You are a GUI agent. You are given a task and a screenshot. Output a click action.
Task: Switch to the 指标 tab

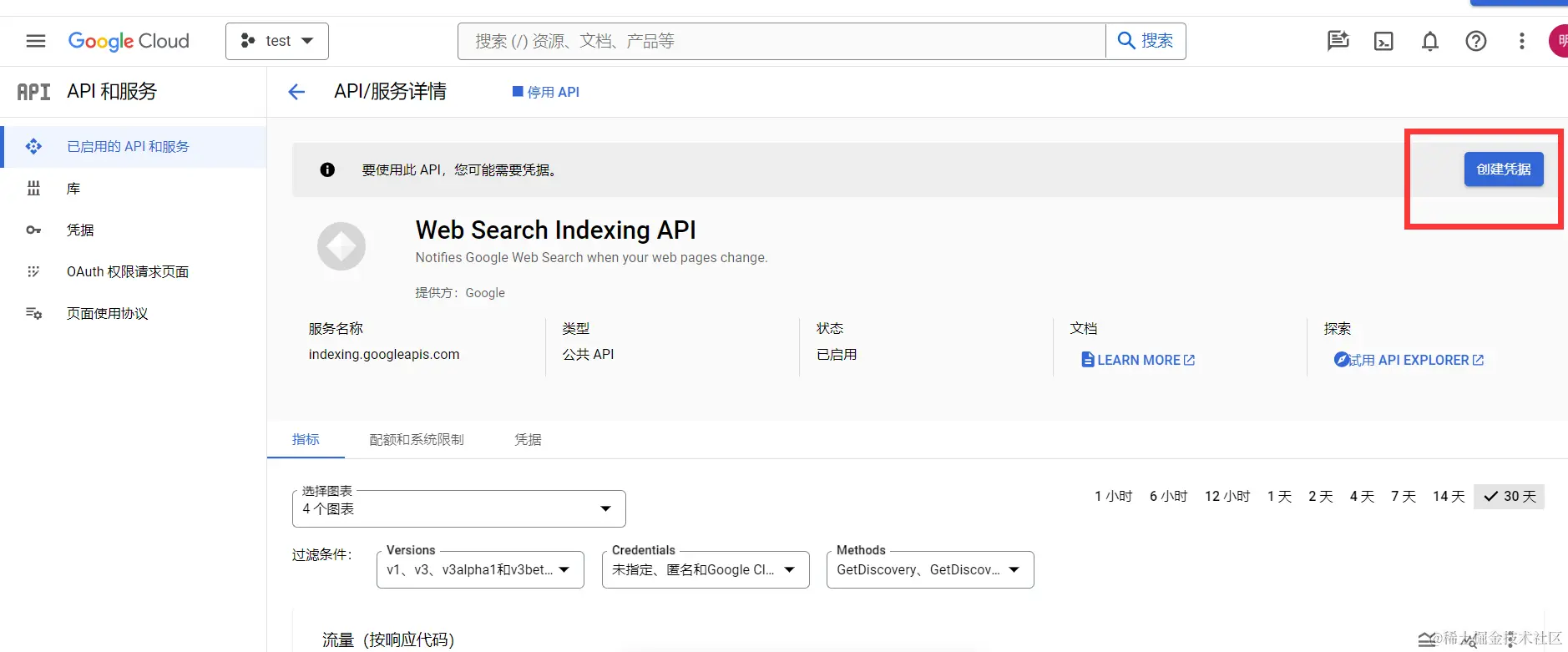306,440
